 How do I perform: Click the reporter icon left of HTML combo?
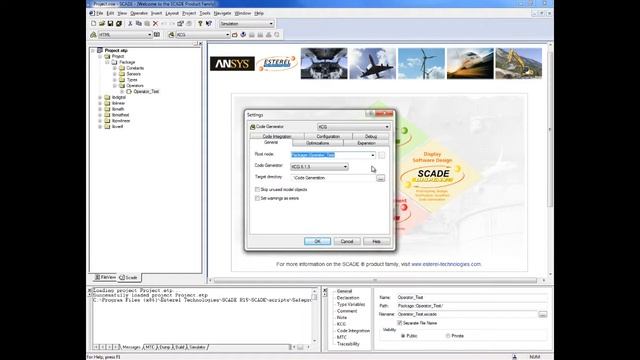coord(93,35)
